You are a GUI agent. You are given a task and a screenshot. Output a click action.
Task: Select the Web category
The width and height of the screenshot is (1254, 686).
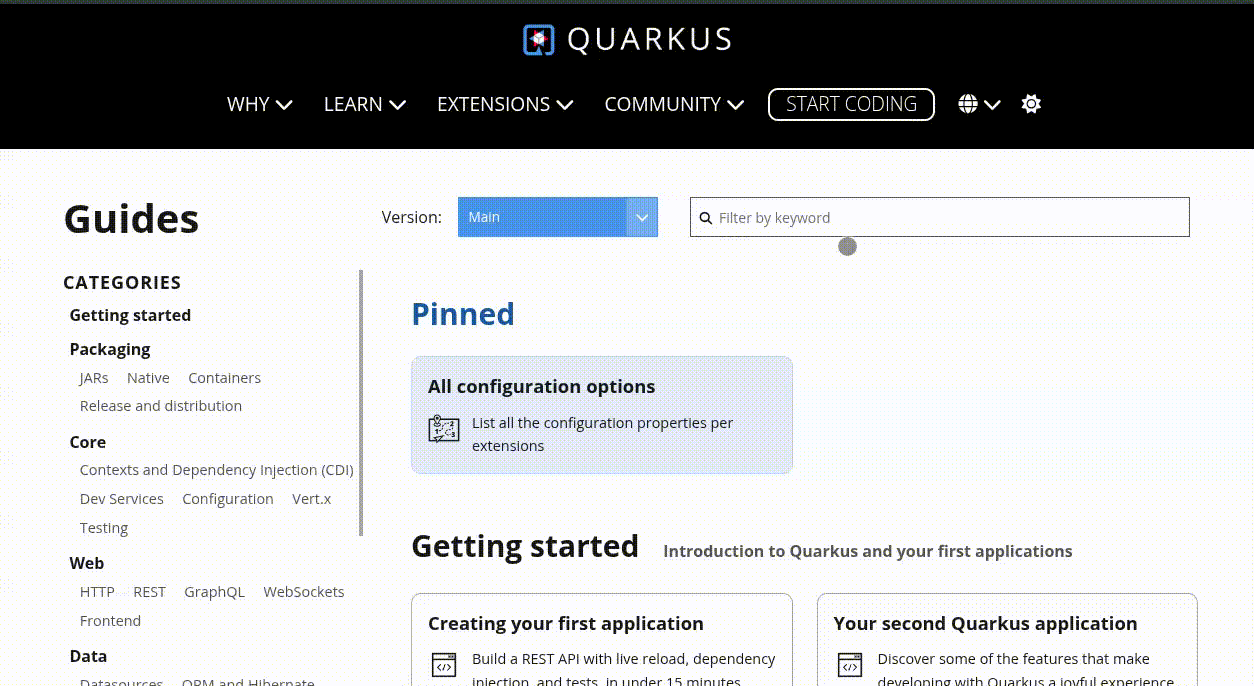pyautogui.click(x=87, y=563)
